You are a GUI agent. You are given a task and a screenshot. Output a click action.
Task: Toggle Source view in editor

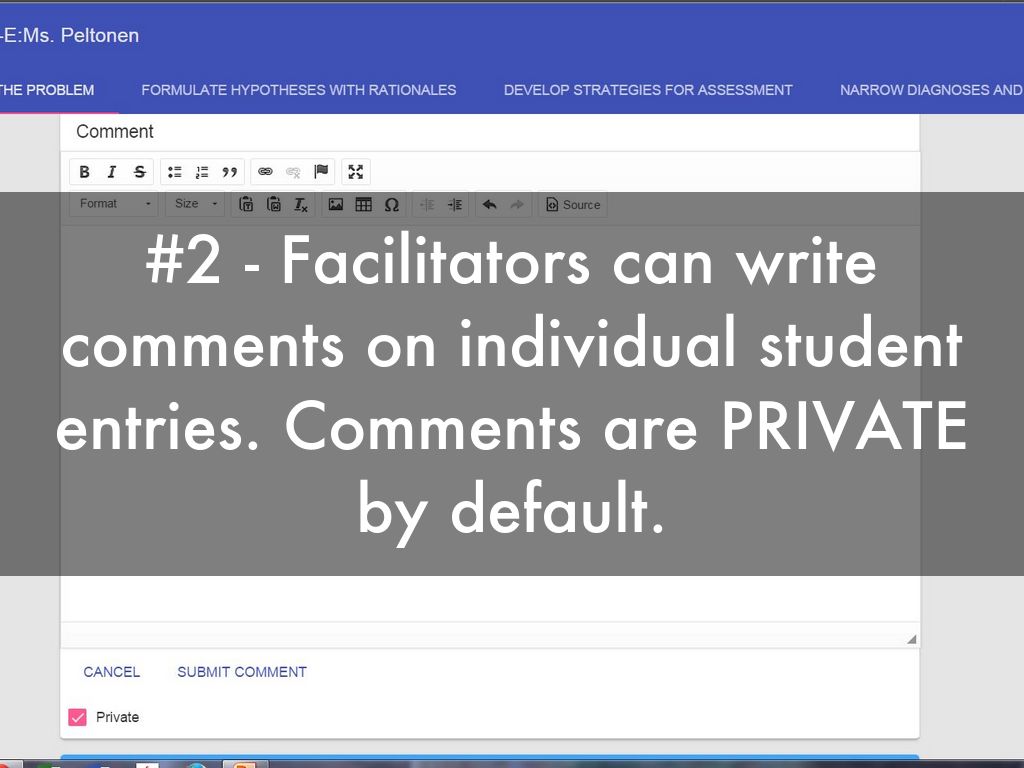pyautogui.click(x=573, y=204)
